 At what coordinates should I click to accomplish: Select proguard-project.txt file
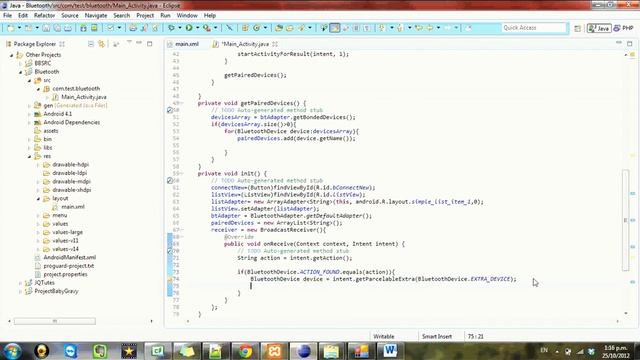coord(69,266)
